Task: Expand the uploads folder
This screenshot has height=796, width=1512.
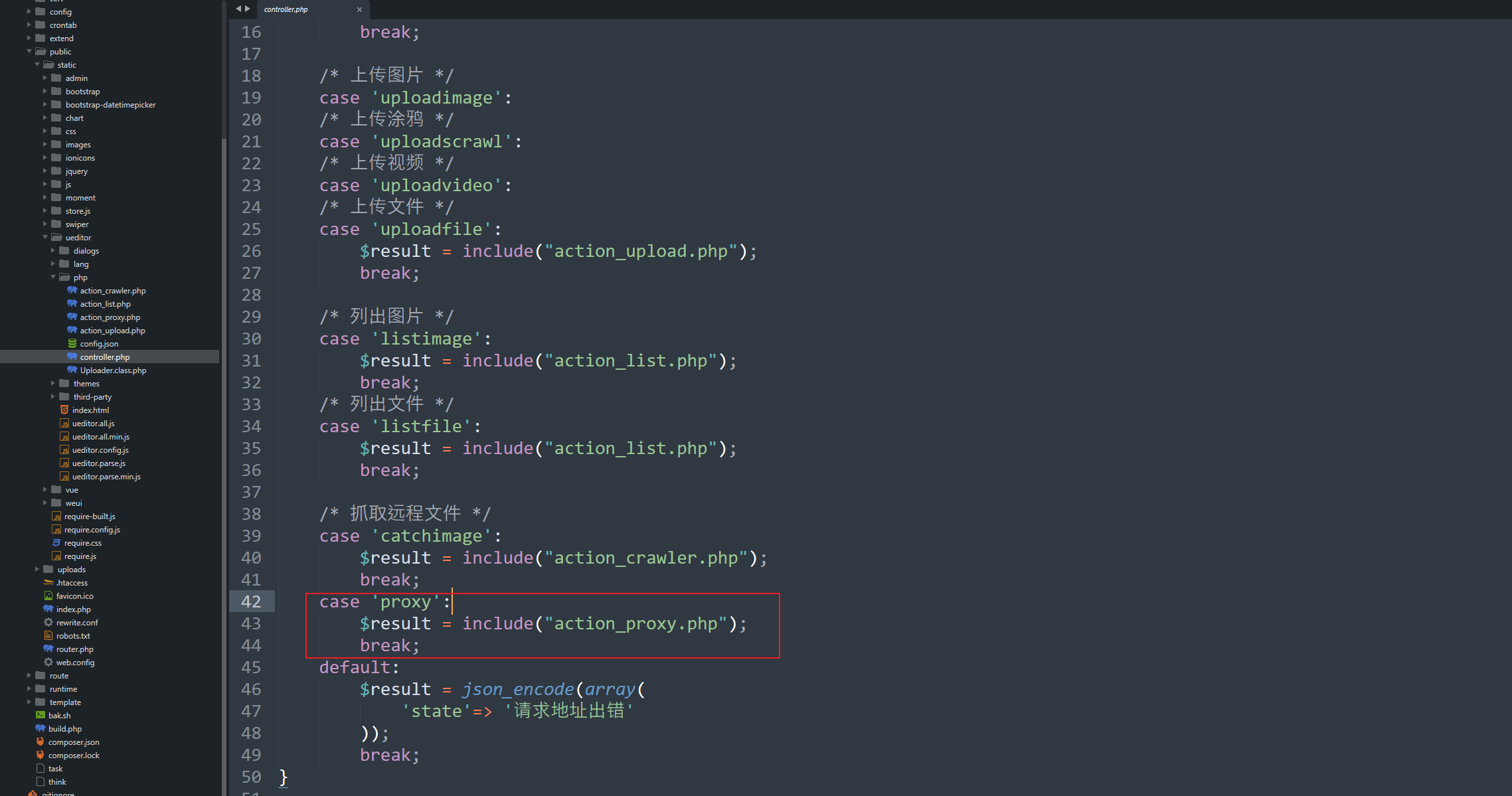Action: coord(37,569)
